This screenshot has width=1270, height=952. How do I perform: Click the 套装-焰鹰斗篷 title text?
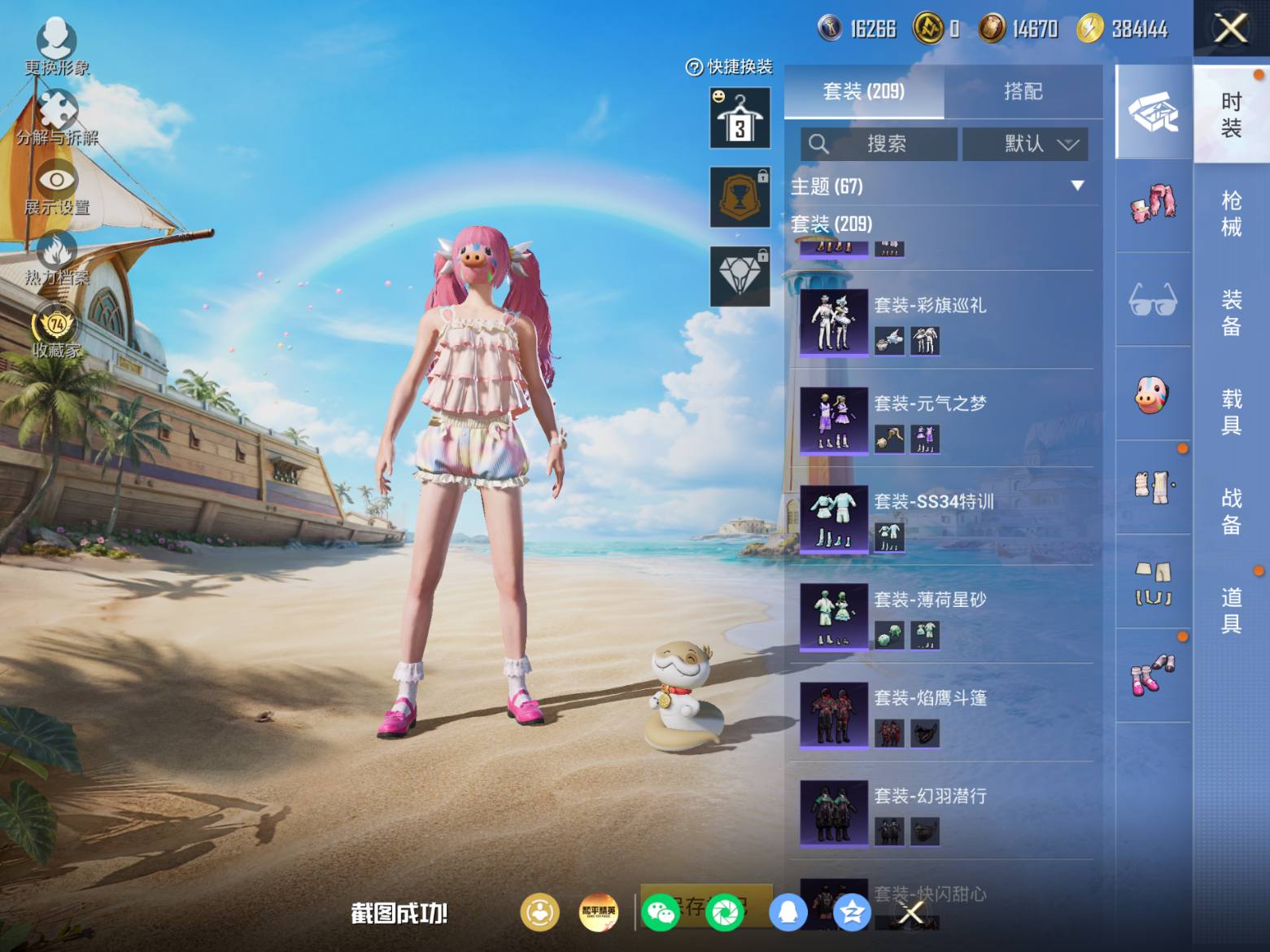coord(930,697)
